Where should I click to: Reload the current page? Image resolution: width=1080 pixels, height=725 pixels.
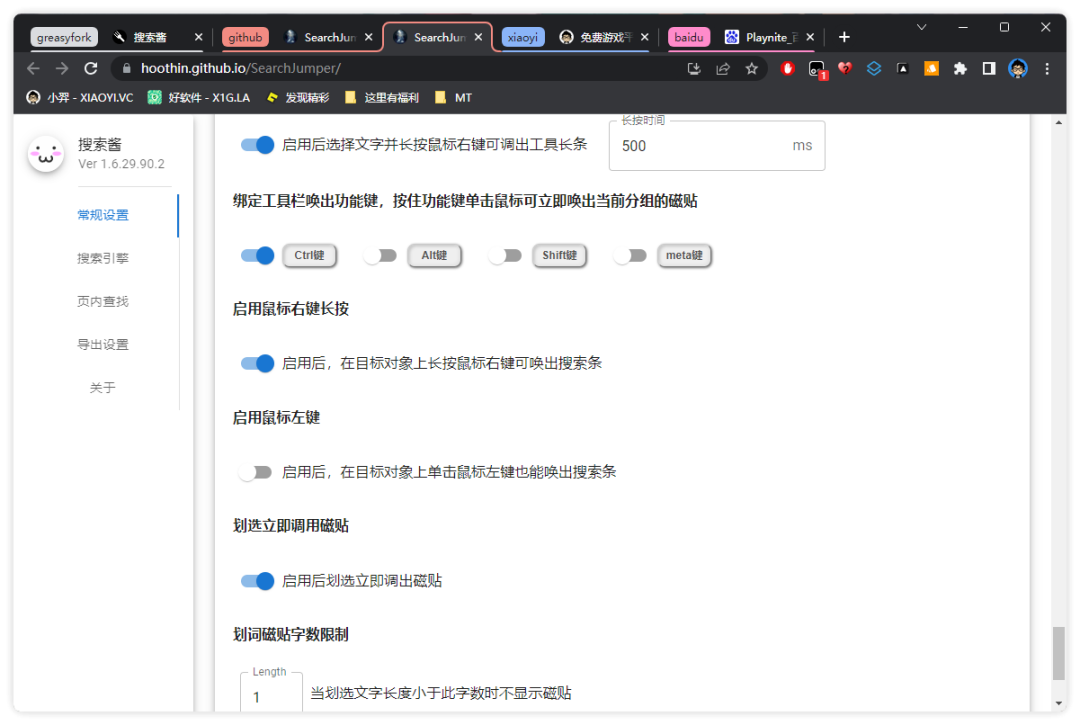pos(91,68)
